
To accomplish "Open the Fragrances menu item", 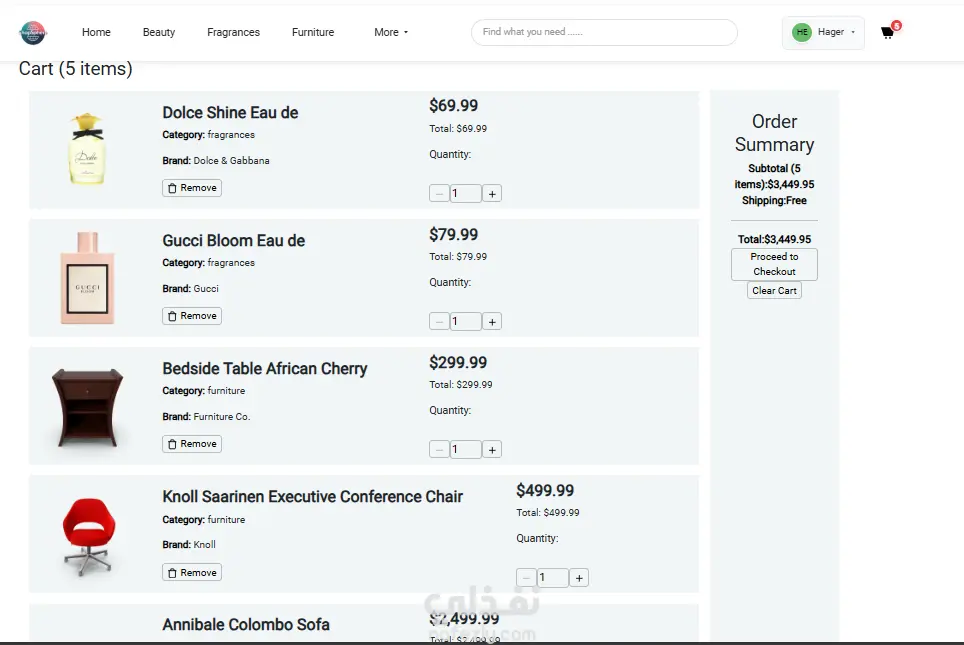I will click(233, 32).
